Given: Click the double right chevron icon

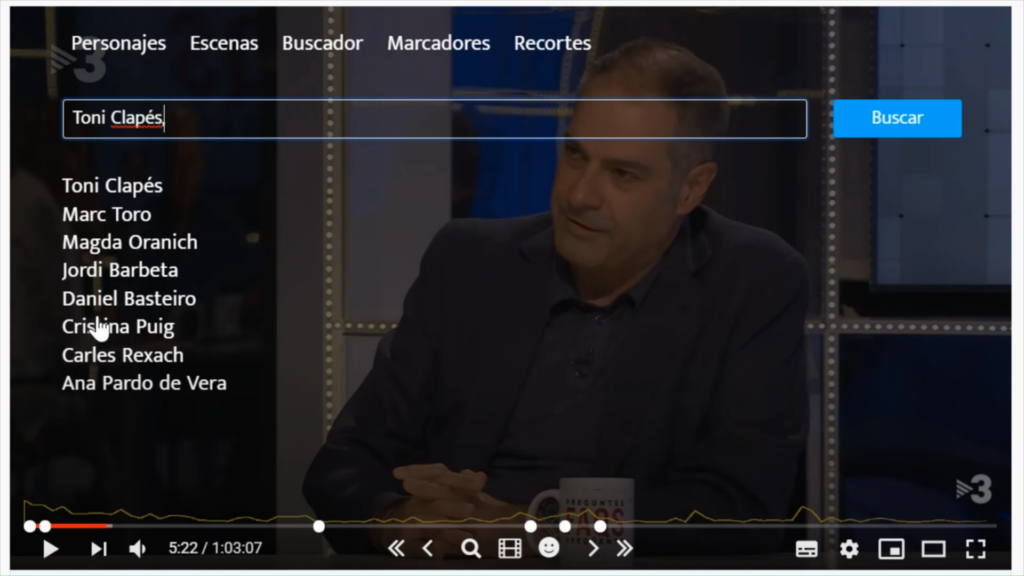Looking at the screenshot, I should click(x=625, y=548).
